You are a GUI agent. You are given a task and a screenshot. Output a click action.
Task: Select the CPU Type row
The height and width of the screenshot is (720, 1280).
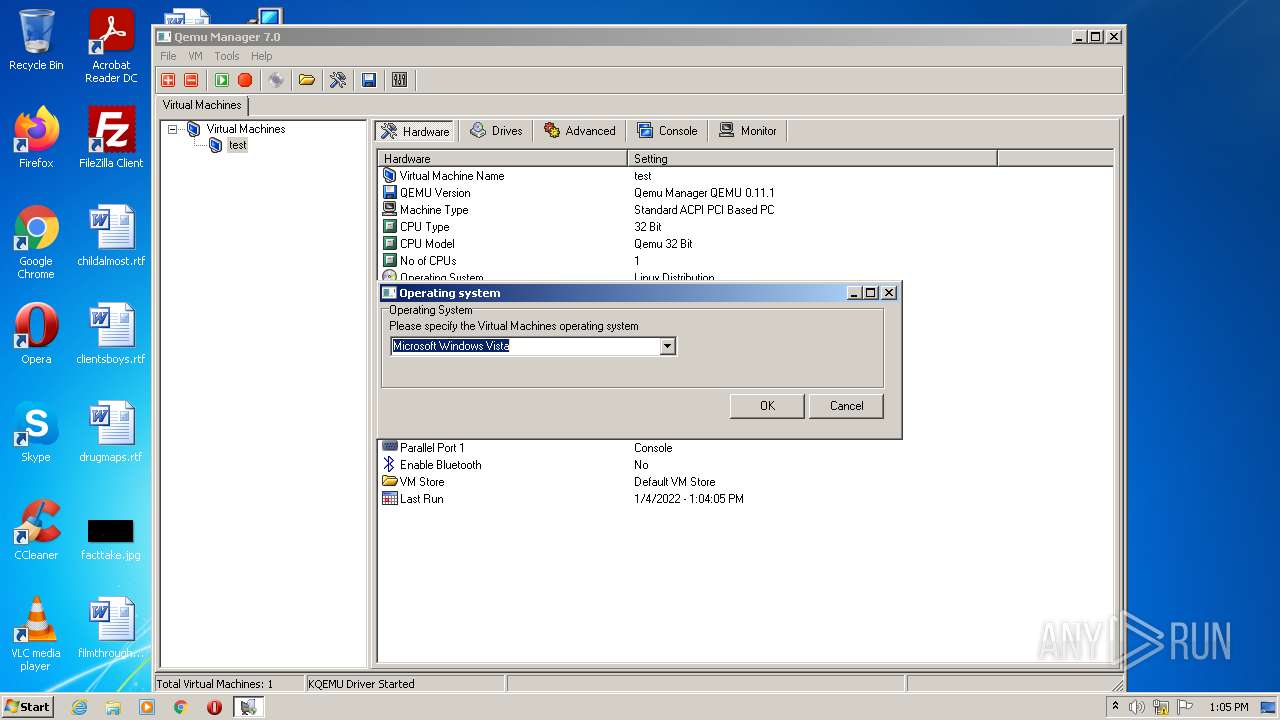(745, 227)
